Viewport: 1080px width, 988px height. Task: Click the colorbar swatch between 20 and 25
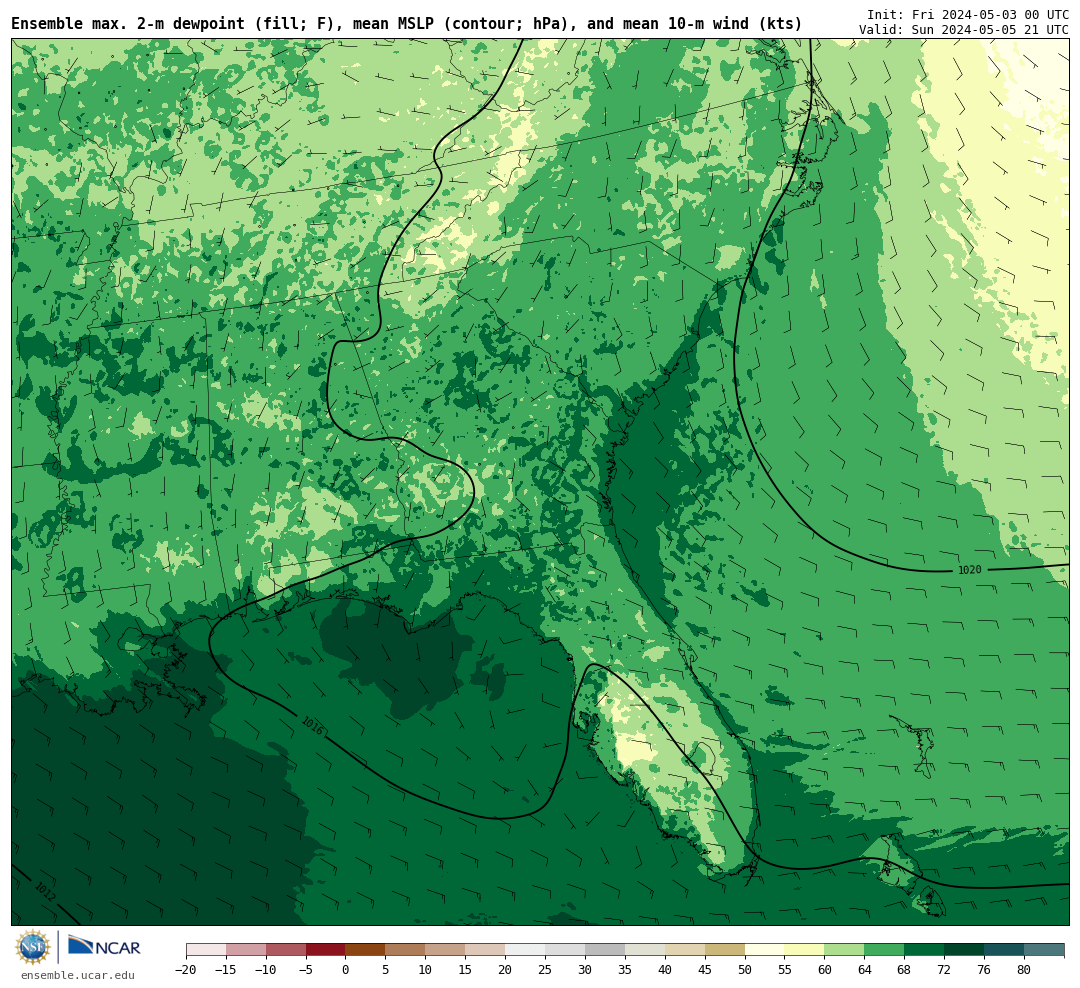coord(526,950)
